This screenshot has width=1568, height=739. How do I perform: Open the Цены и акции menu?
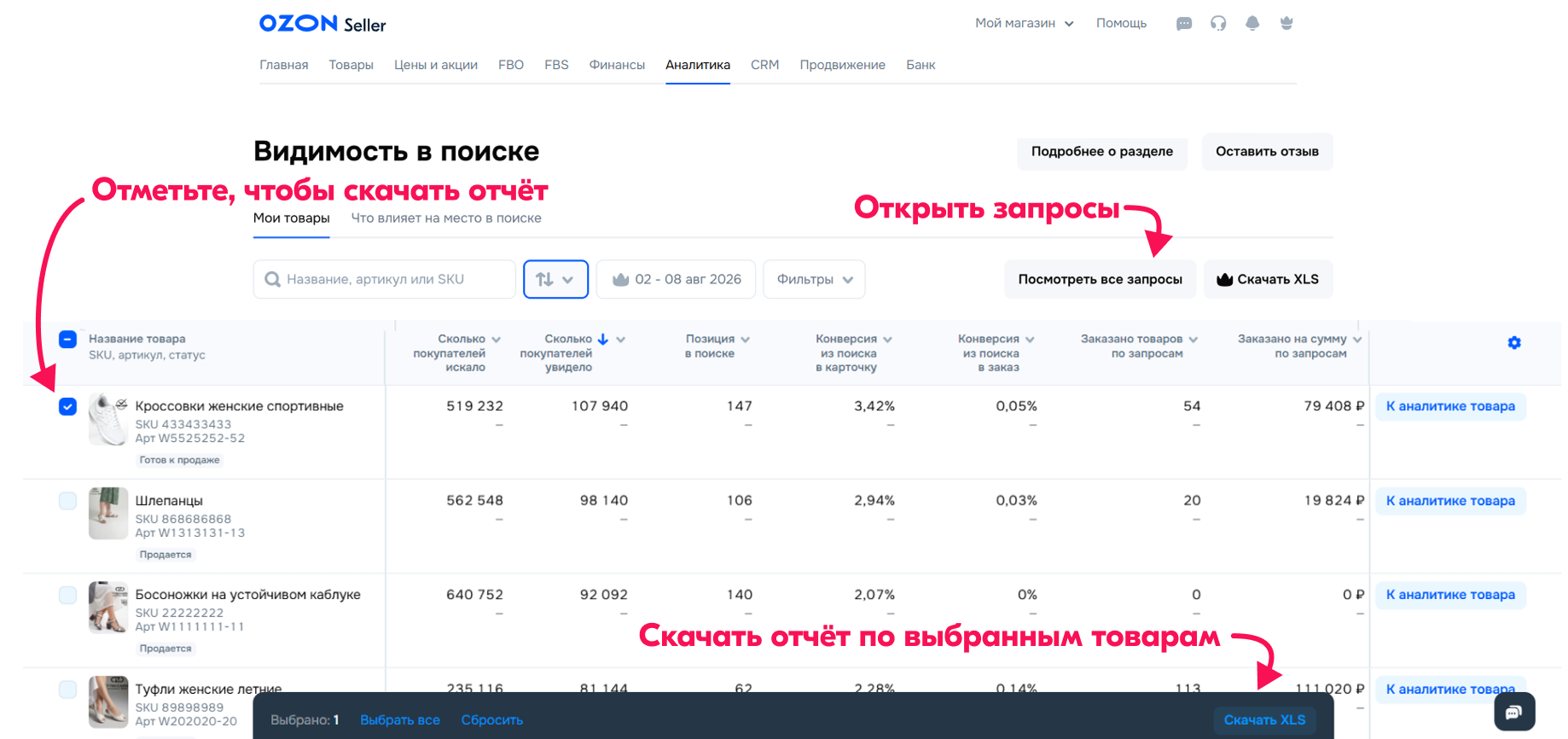point(436,65)
